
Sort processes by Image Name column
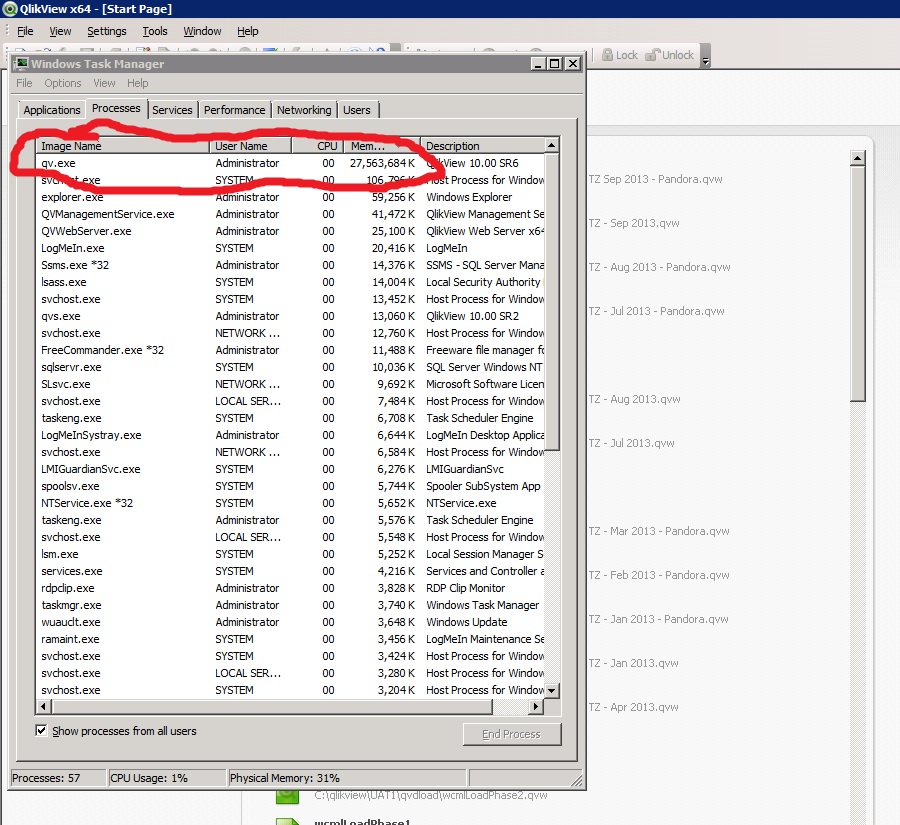pos(123,146)
